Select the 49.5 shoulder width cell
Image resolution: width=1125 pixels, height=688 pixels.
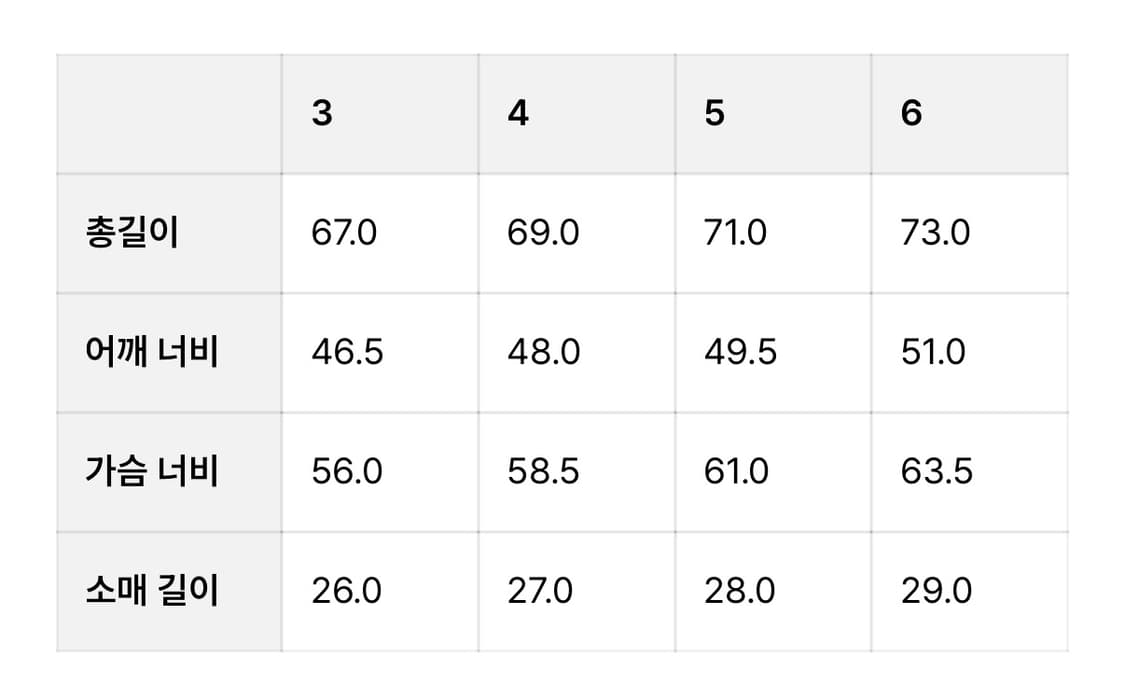(773, 352)
